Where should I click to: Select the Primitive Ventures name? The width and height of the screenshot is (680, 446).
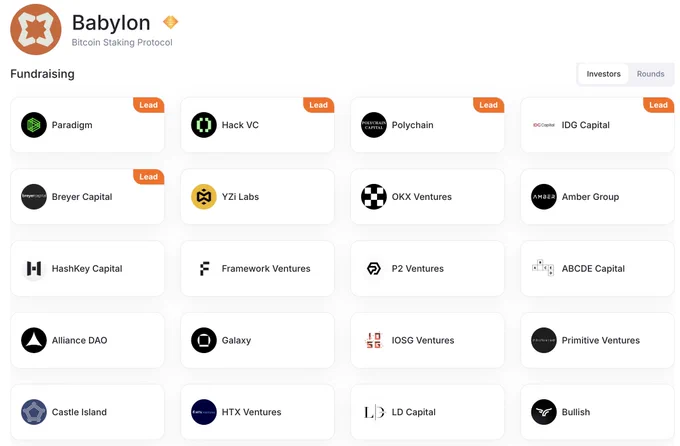[601, 340]
